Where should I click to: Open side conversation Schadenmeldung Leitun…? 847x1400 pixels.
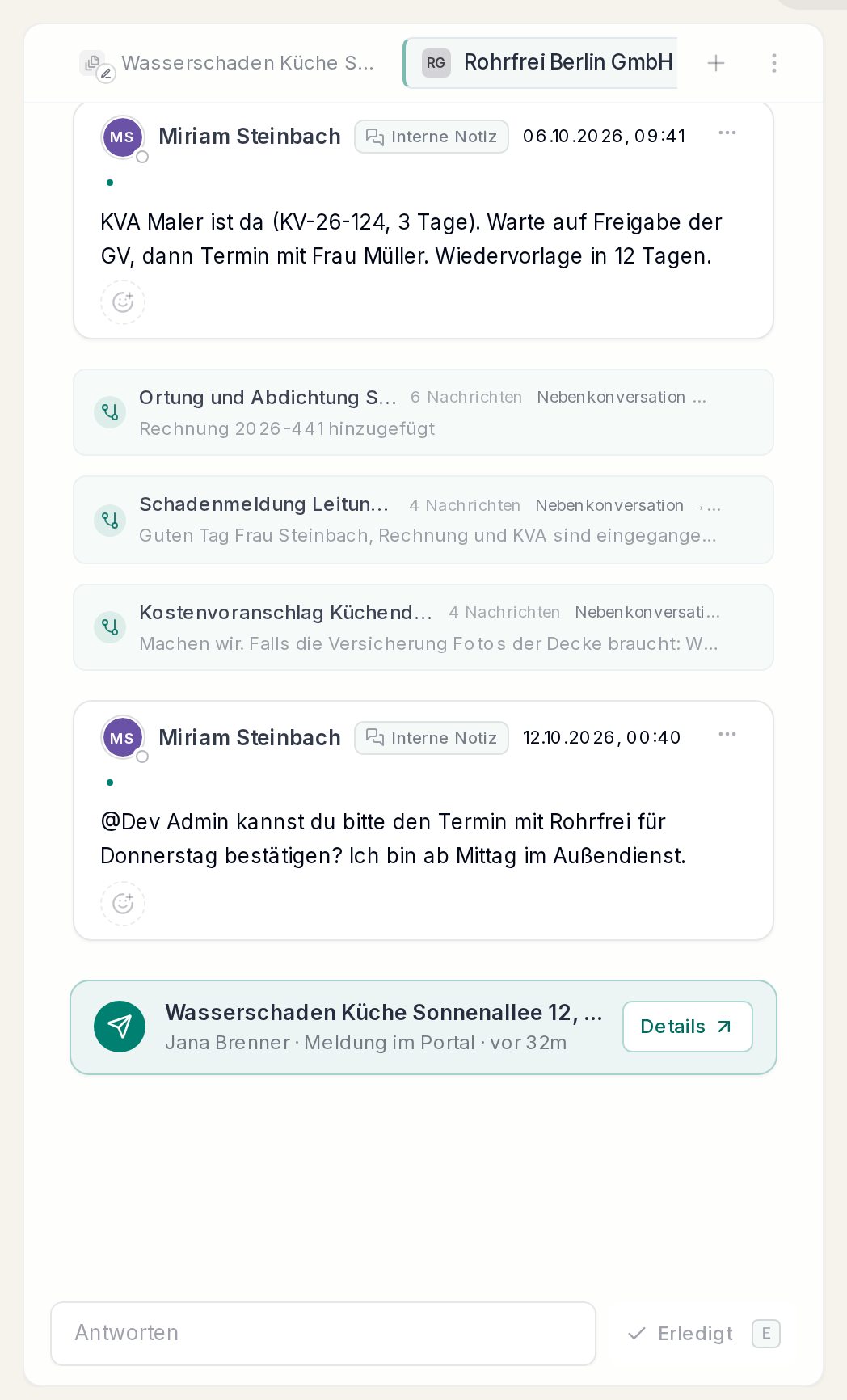(423, 520)
